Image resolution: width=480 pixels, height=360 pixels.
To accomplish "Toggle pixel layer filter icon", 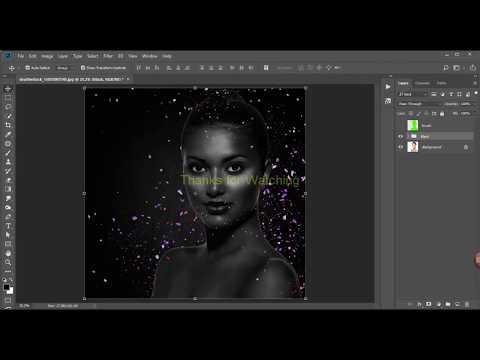I will (x=434, y=94).
